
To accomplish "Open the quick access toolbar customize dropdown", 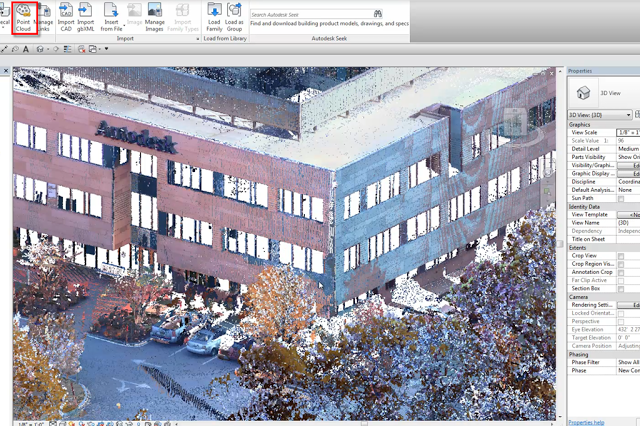I will [x=107, y=49].
